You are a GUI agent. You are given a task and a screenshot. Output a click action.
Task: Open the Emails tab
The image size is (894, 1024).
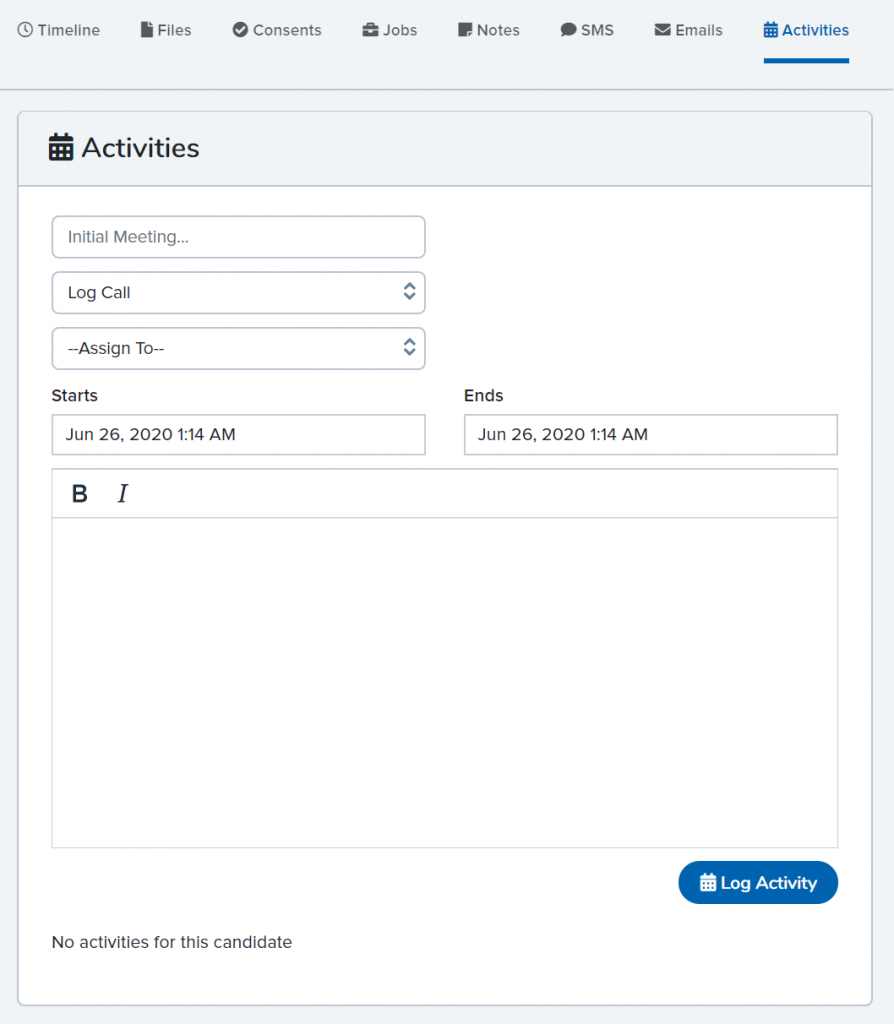point(688,30)
